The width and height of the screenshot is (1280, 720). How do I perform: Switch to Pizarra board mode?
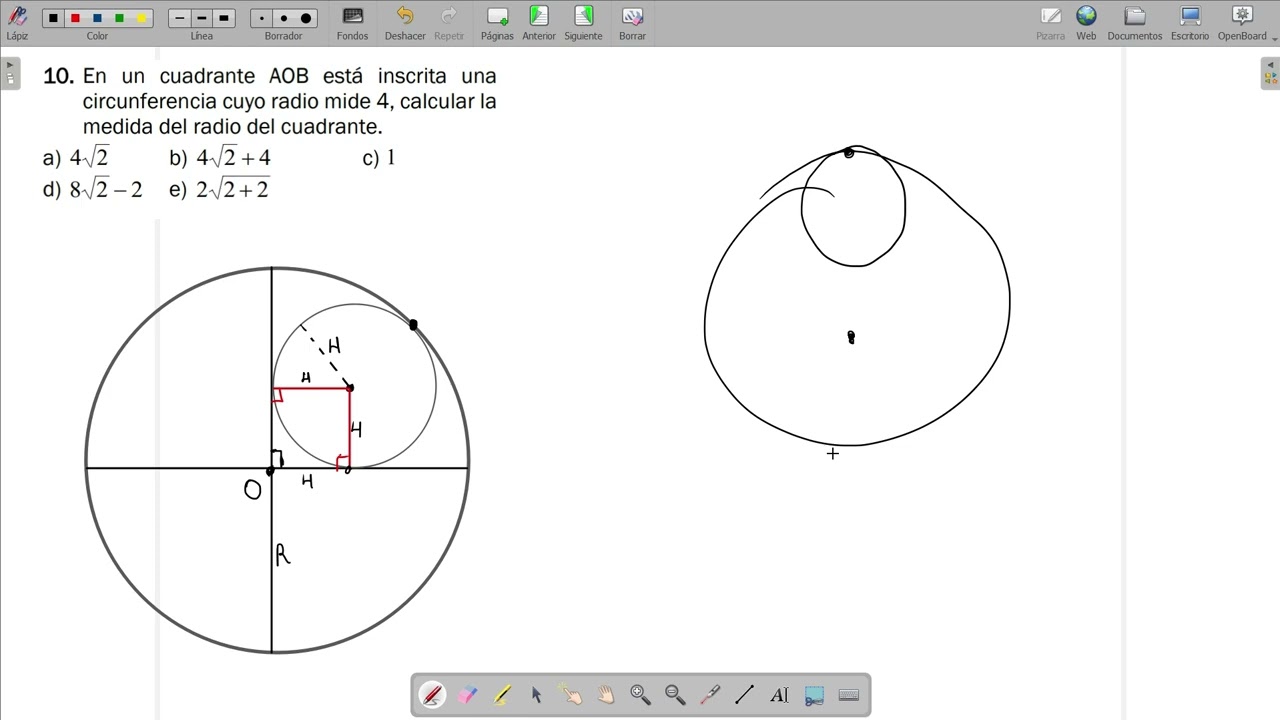coord(1050,22)
